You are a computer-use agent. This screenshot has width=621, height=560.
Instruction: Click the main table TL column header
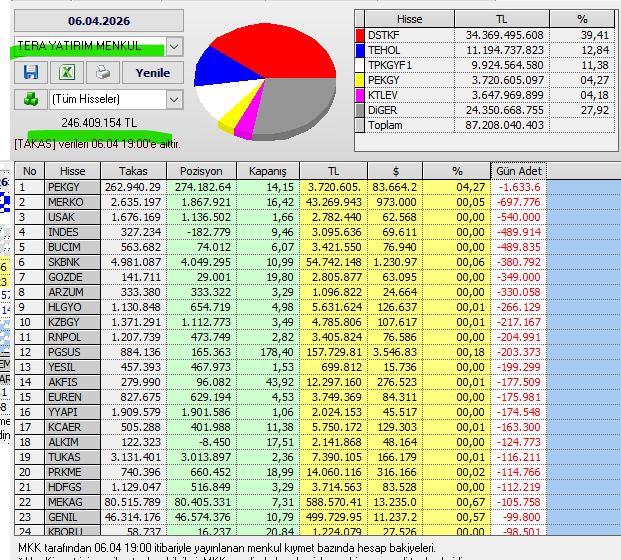point(333,171)
